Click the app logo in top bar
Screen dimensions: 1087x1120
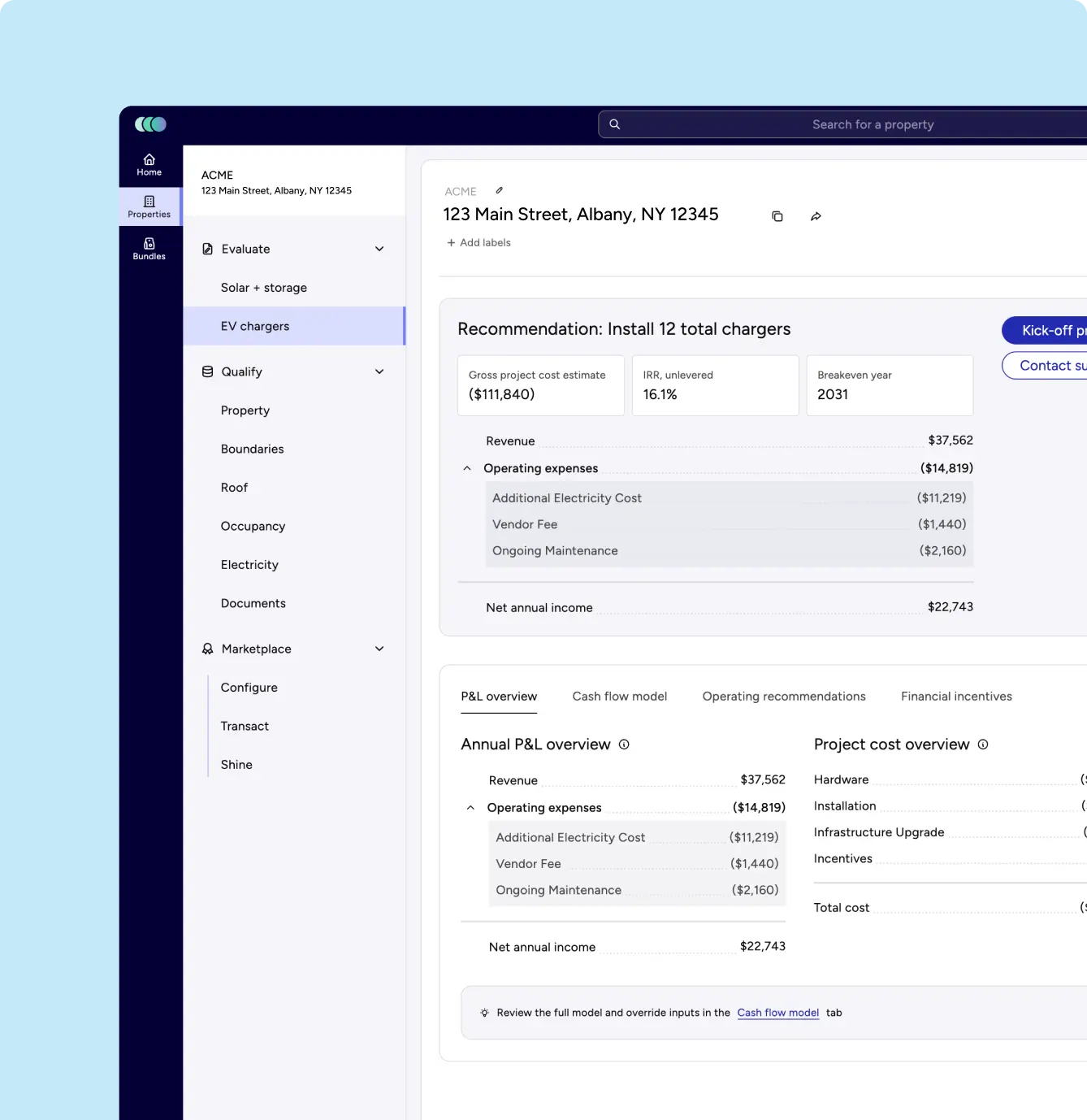pyautogui.click(x=150, y=124)
